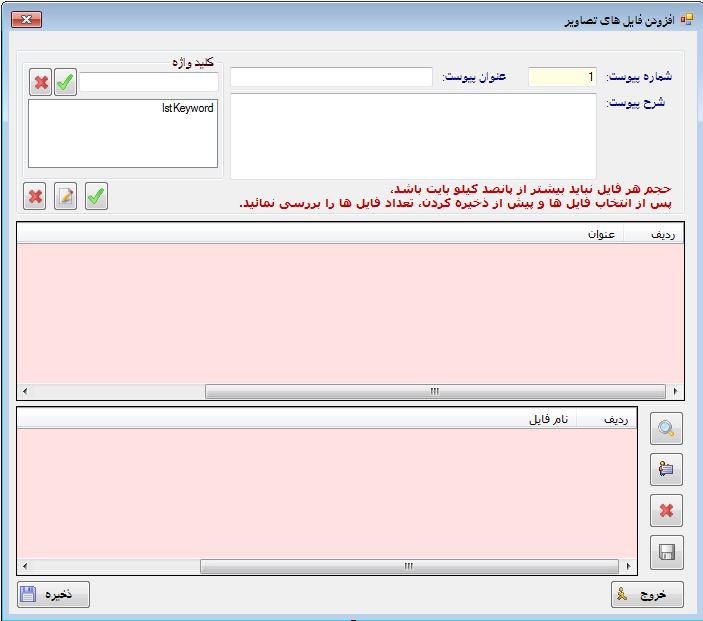Focus the کلید واژه keyword text field
The image size is (703, 621).
point(149,82)
